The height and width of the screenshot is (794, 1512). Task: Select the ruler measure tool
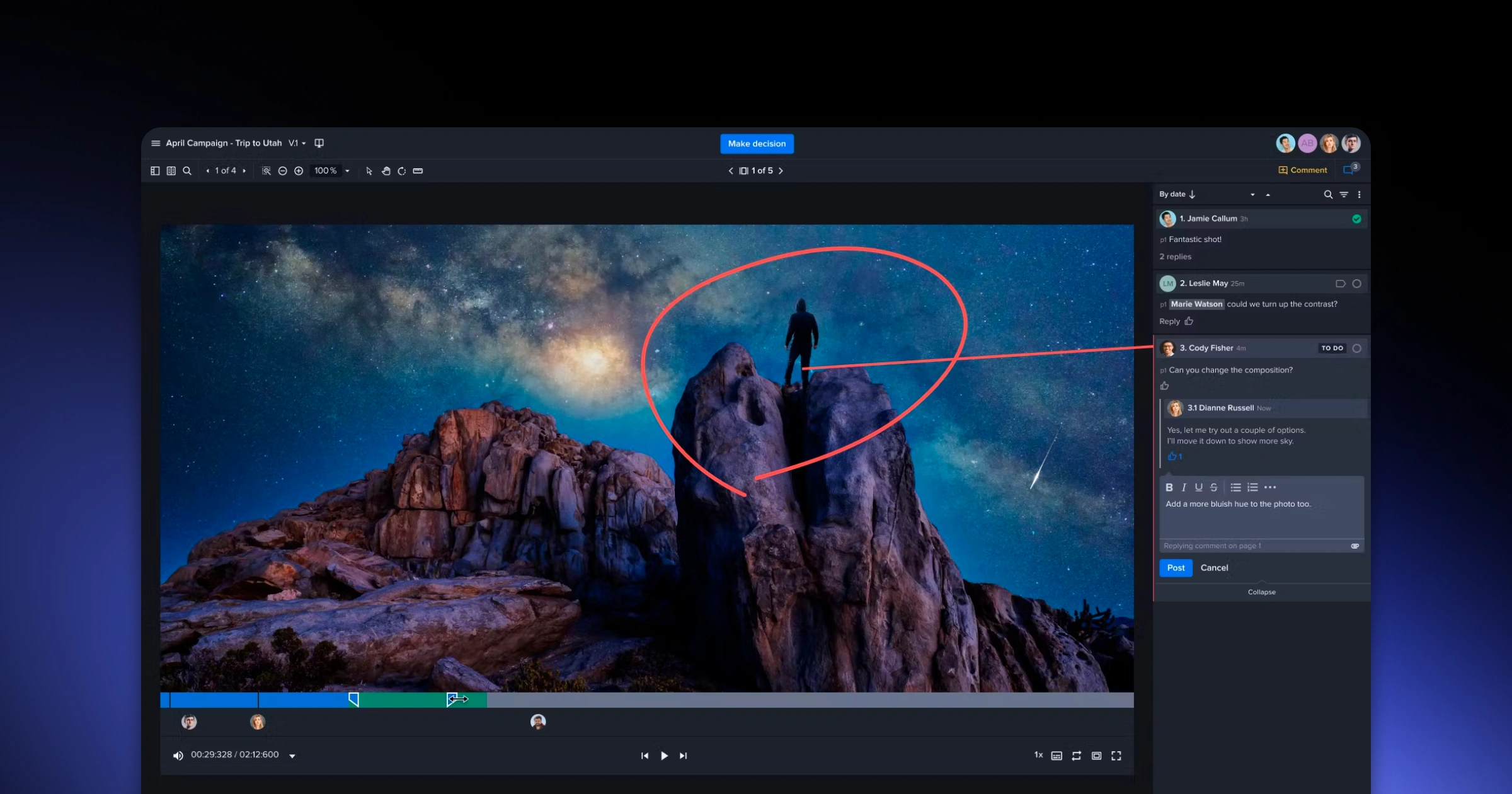[418, 171]
